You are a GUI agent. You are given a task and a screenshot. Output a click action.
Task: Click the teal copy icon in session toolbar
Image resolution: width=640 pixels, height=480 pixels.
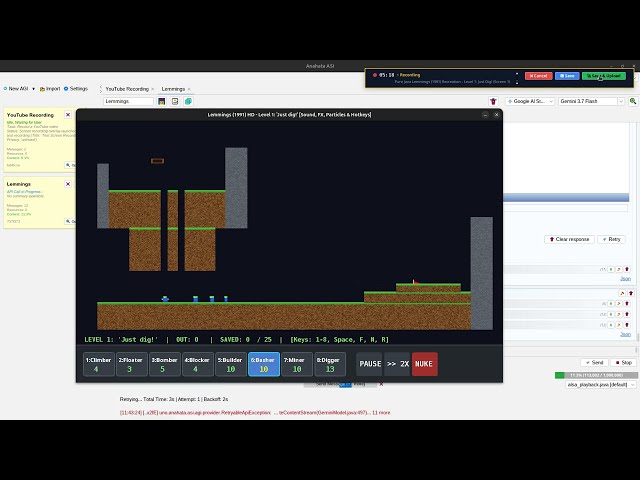point(188,101)
